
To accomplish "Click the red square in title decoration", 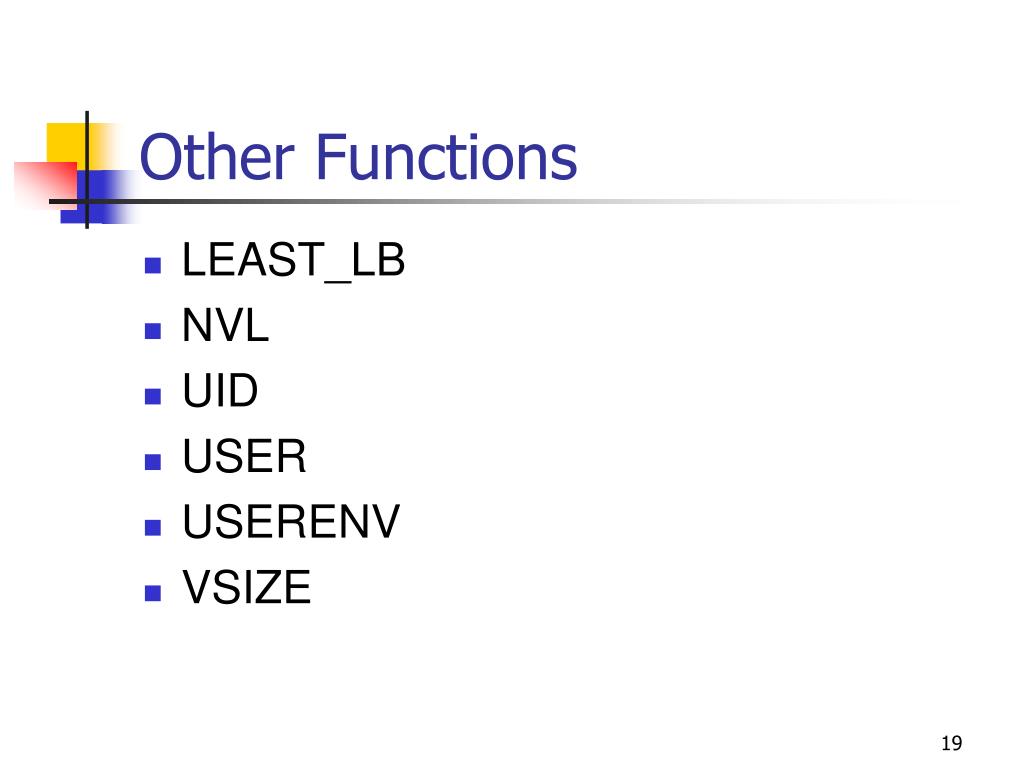I will point(46,185).
